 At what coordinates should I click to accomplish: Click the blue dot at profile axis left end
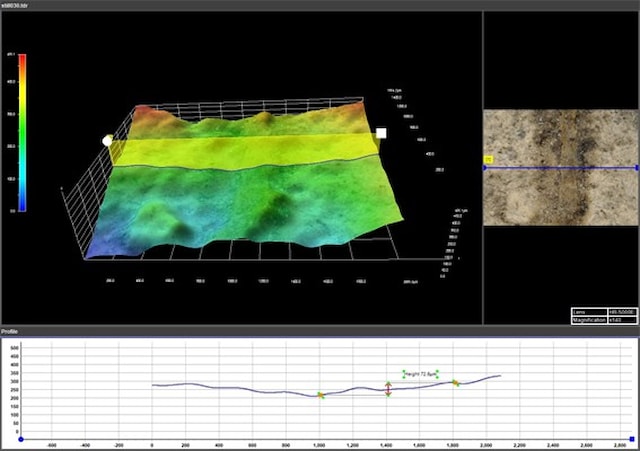tap(21, 439)
